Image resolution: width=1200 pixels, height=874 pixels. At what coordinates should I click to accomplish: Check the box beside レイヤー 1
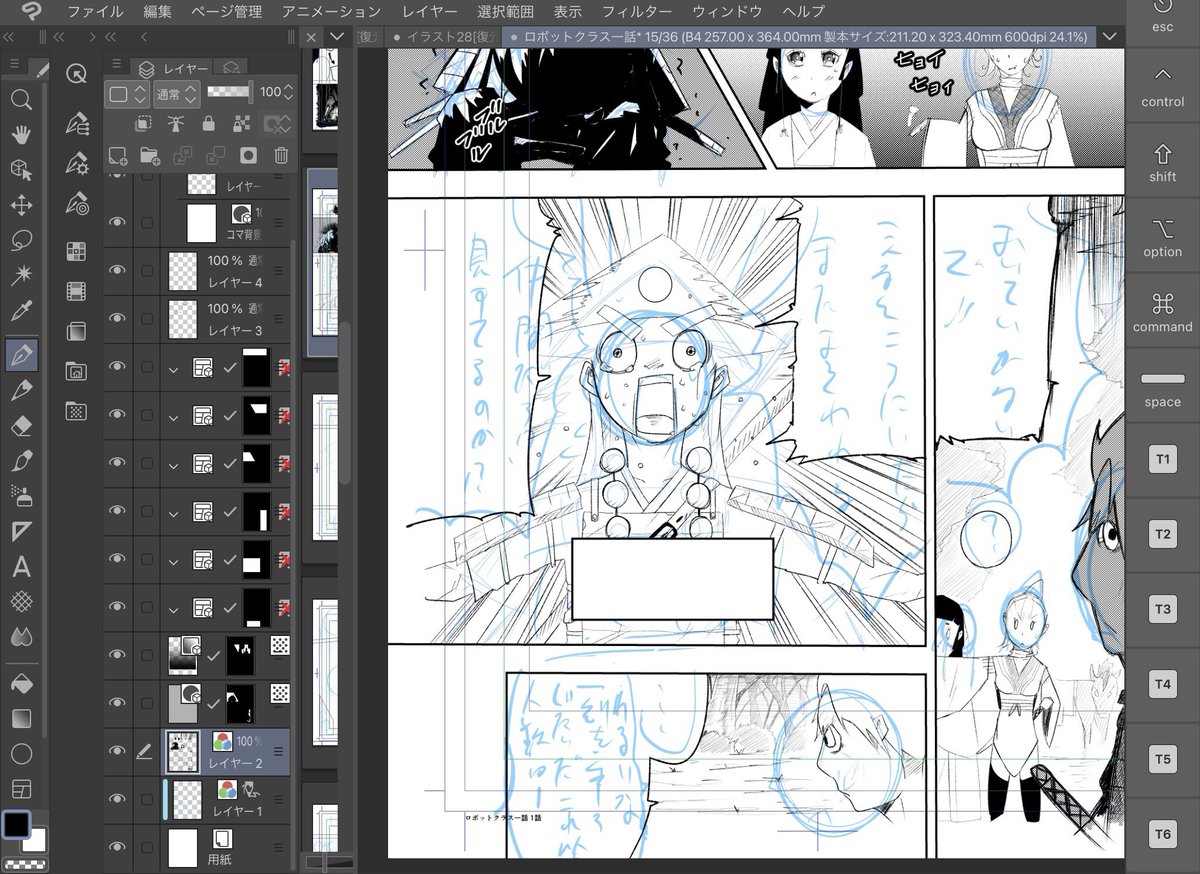(147, 799)
